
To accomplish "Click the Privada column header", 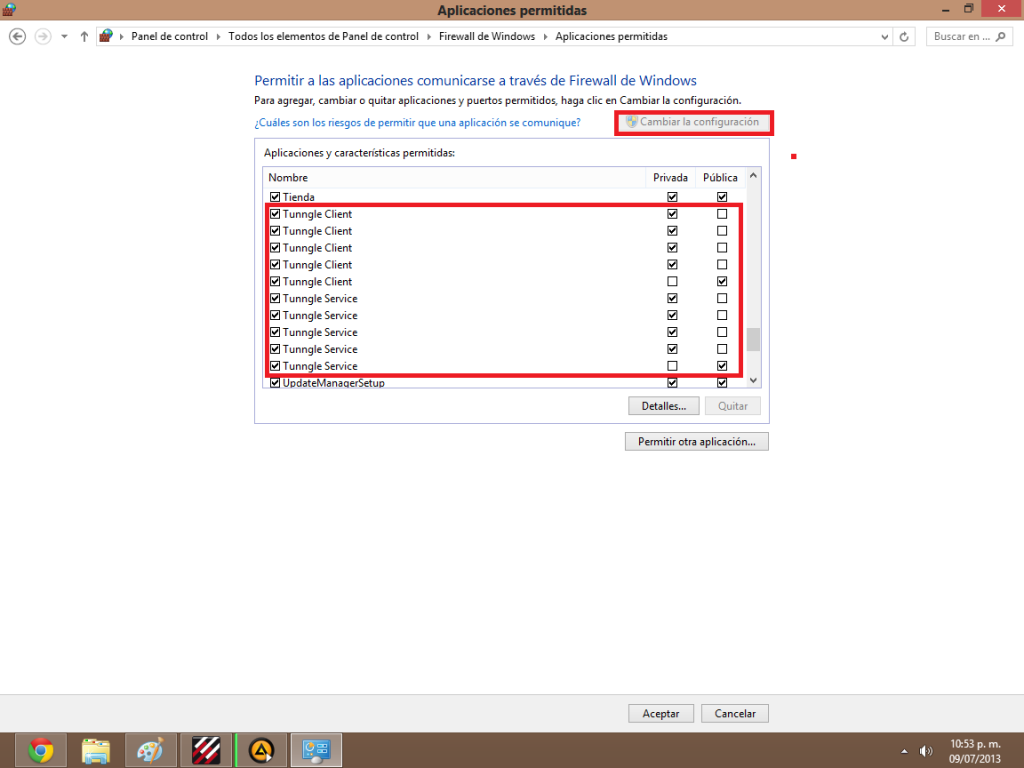I will click(671, 178).
